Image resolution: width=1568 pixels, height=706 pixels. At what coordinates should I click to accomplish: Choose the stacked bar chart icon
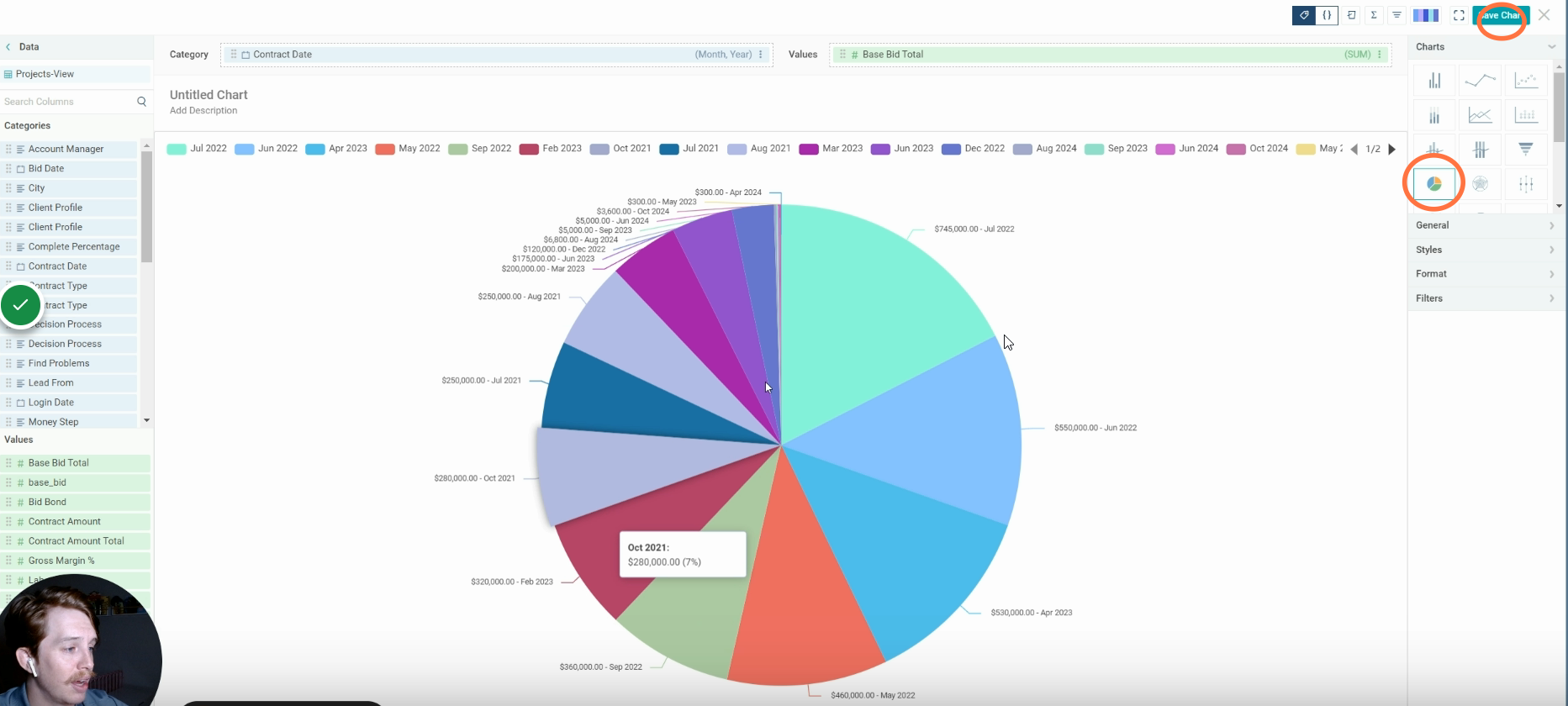1434,115
